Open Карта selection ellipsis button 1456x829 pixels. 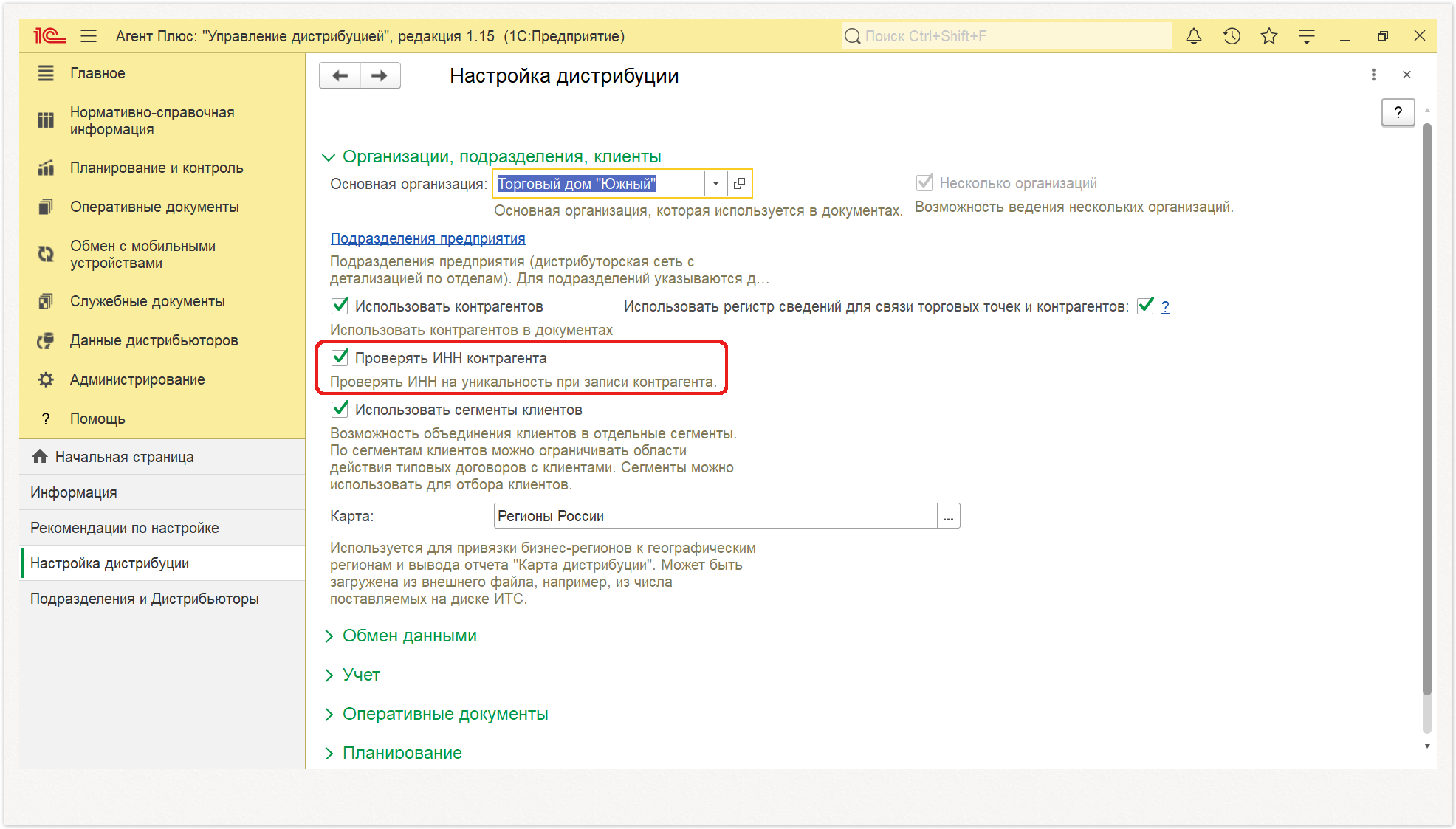(948, 516)
